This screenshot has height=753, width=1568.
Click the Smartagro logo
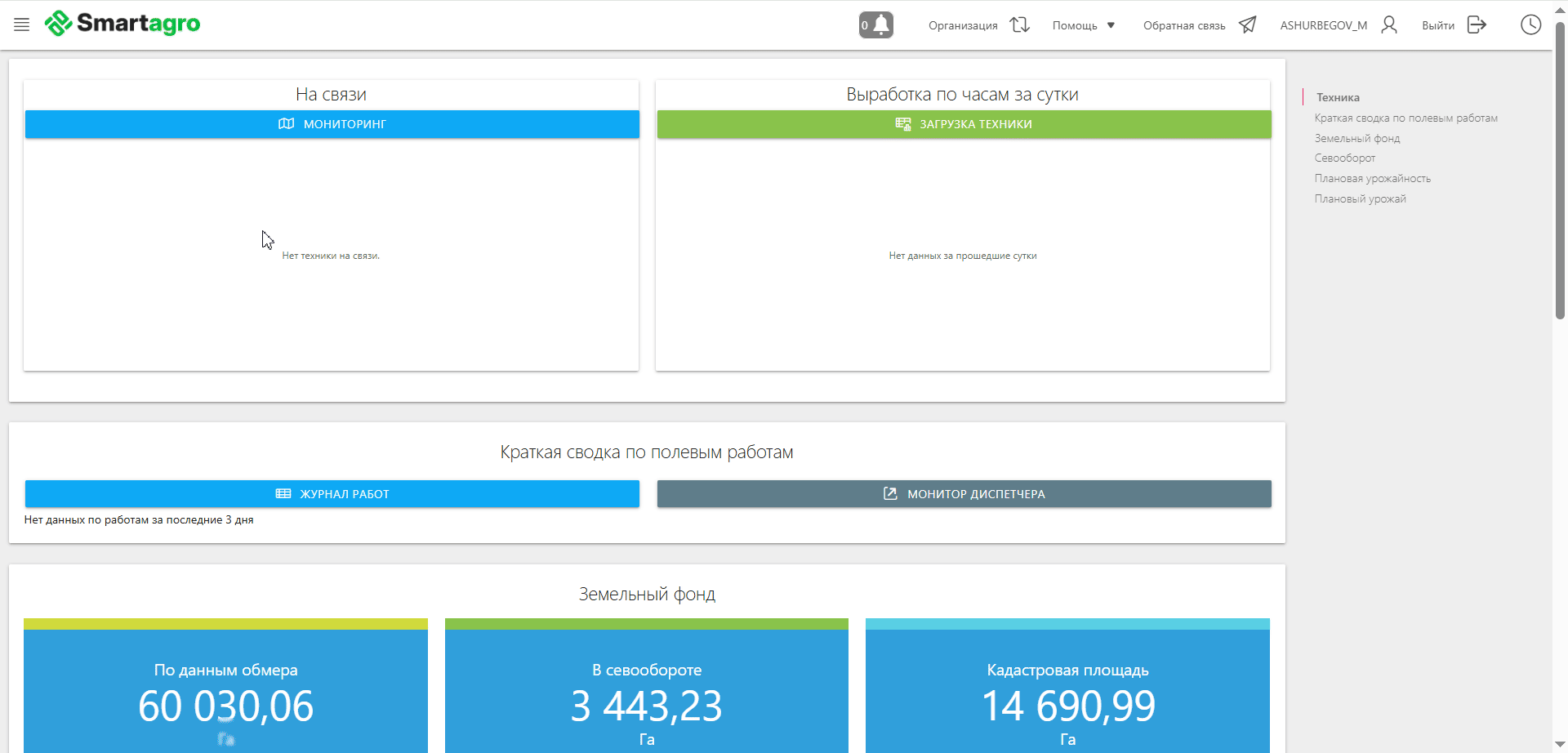122,24
